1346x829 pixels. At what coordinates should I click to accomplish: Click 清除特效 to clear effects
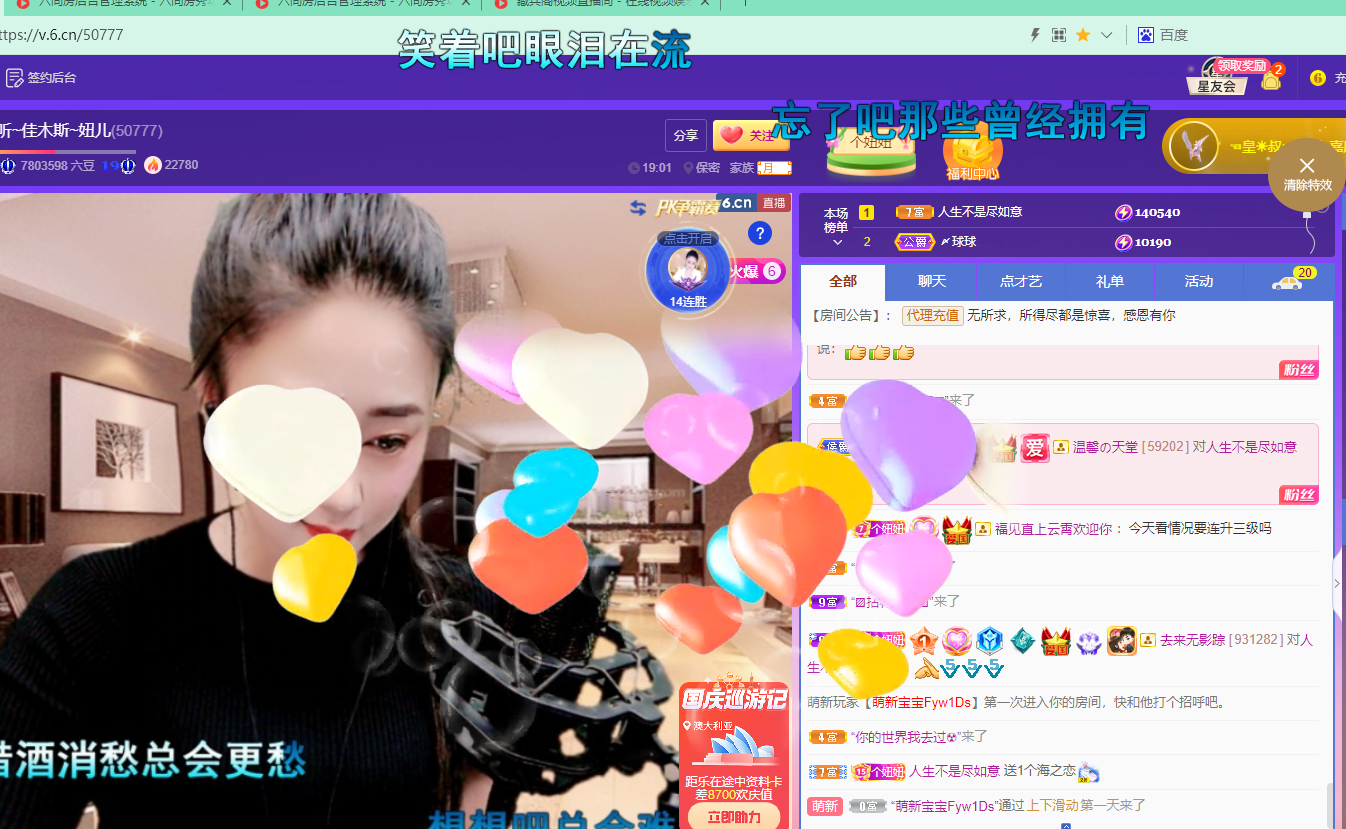1307,174
